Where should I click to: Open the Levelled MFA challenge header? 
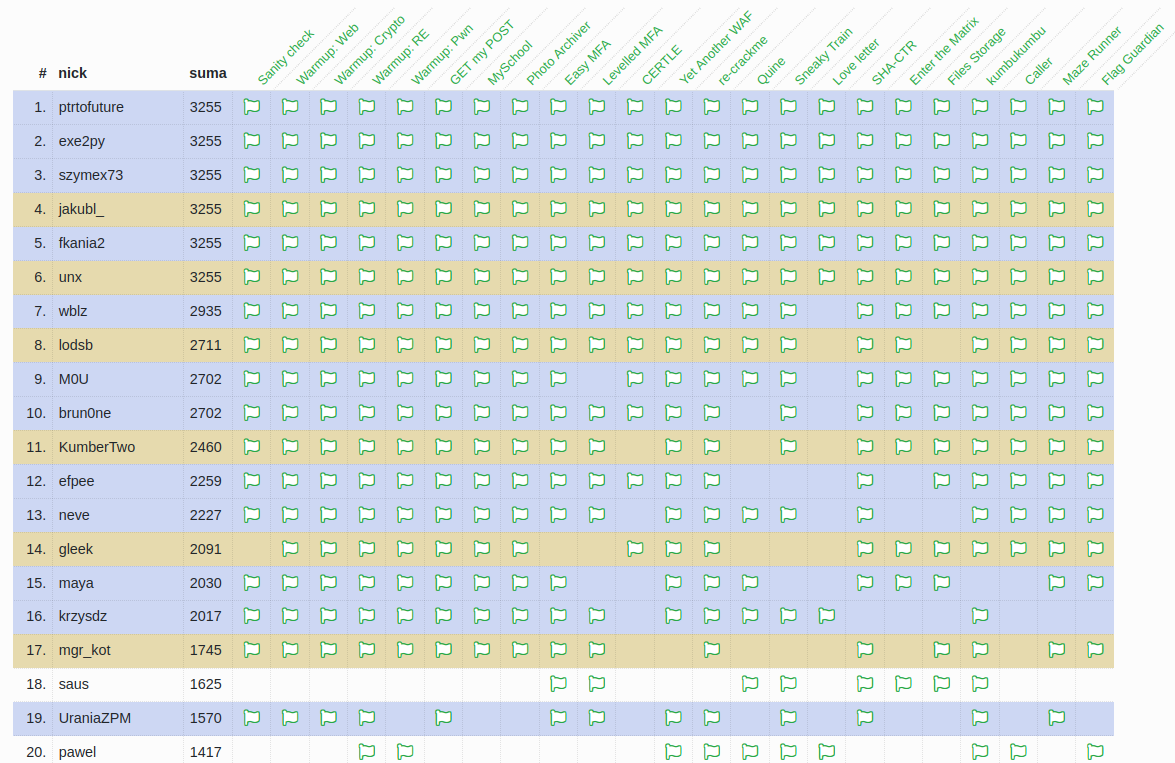(x=632, y=55)
